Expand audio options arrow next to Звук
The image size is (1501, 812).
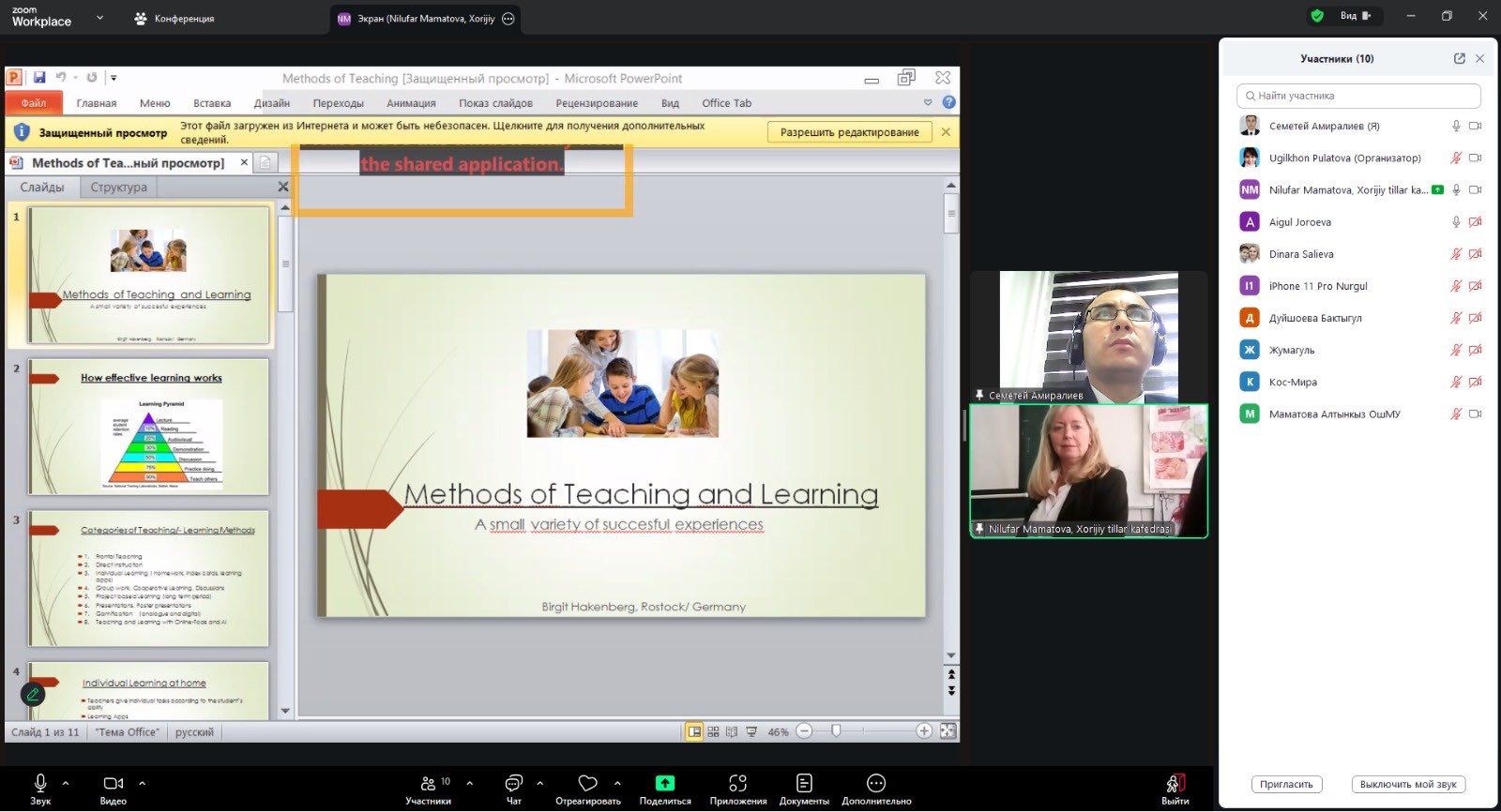click(x=66, y=783)
